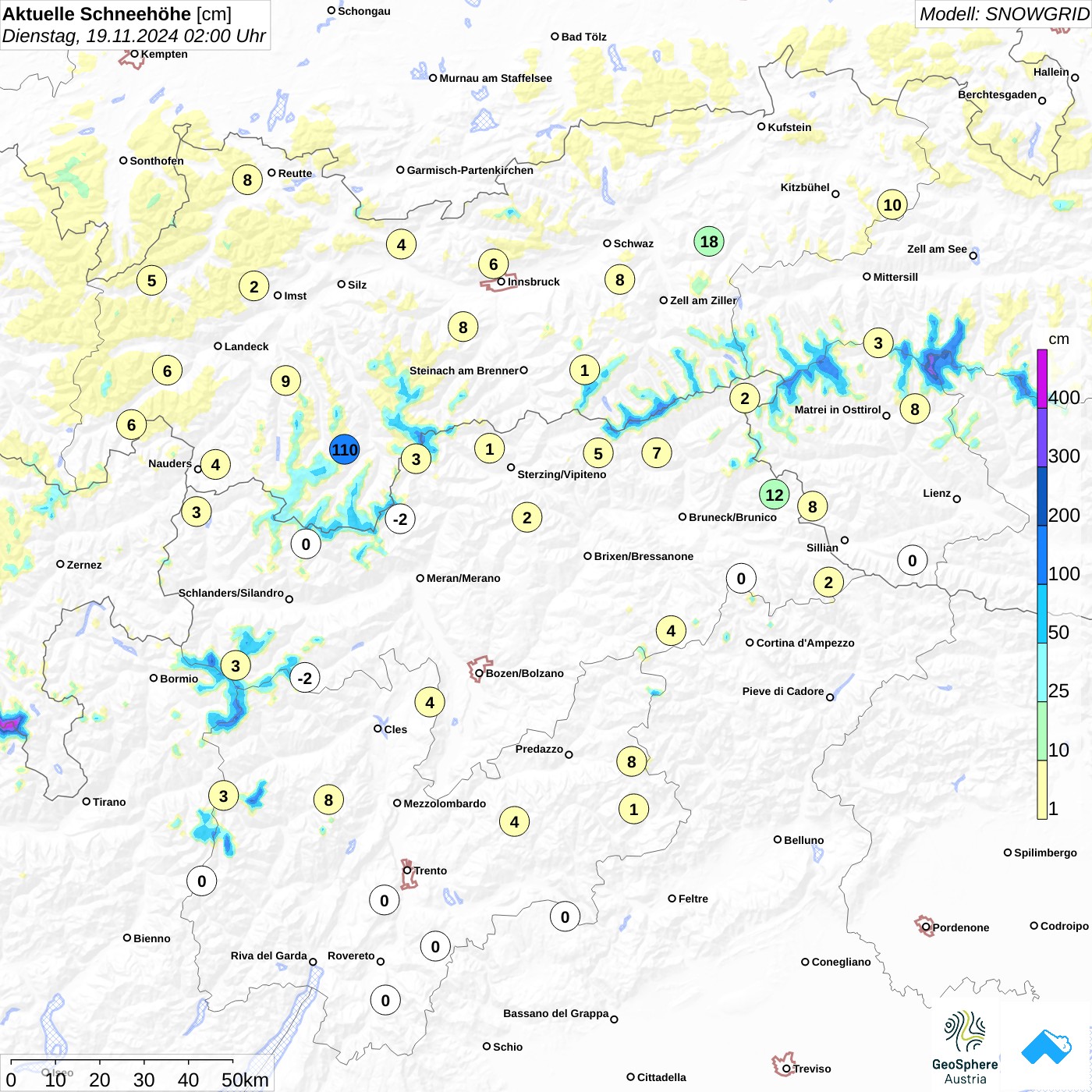Click the 2 marker beside Imst
Screen dimensions: 1092x1092
(253, 287)
